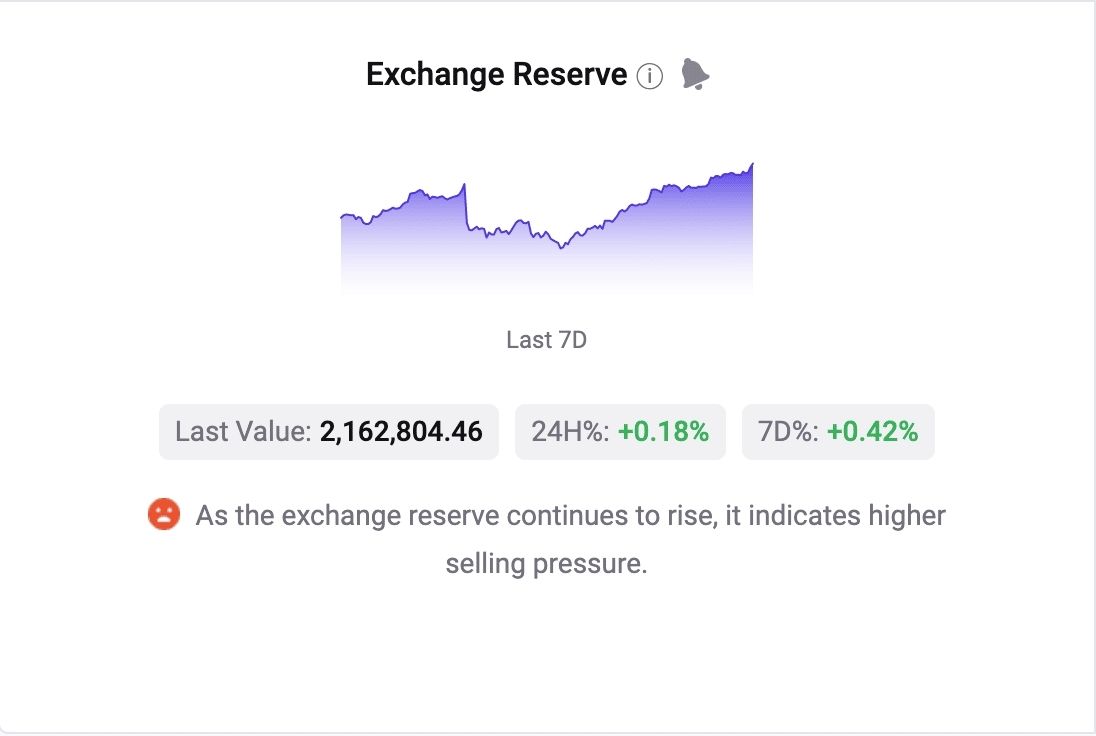
Task: Set an alert with the bell icon
Action: tap(695, 74)
